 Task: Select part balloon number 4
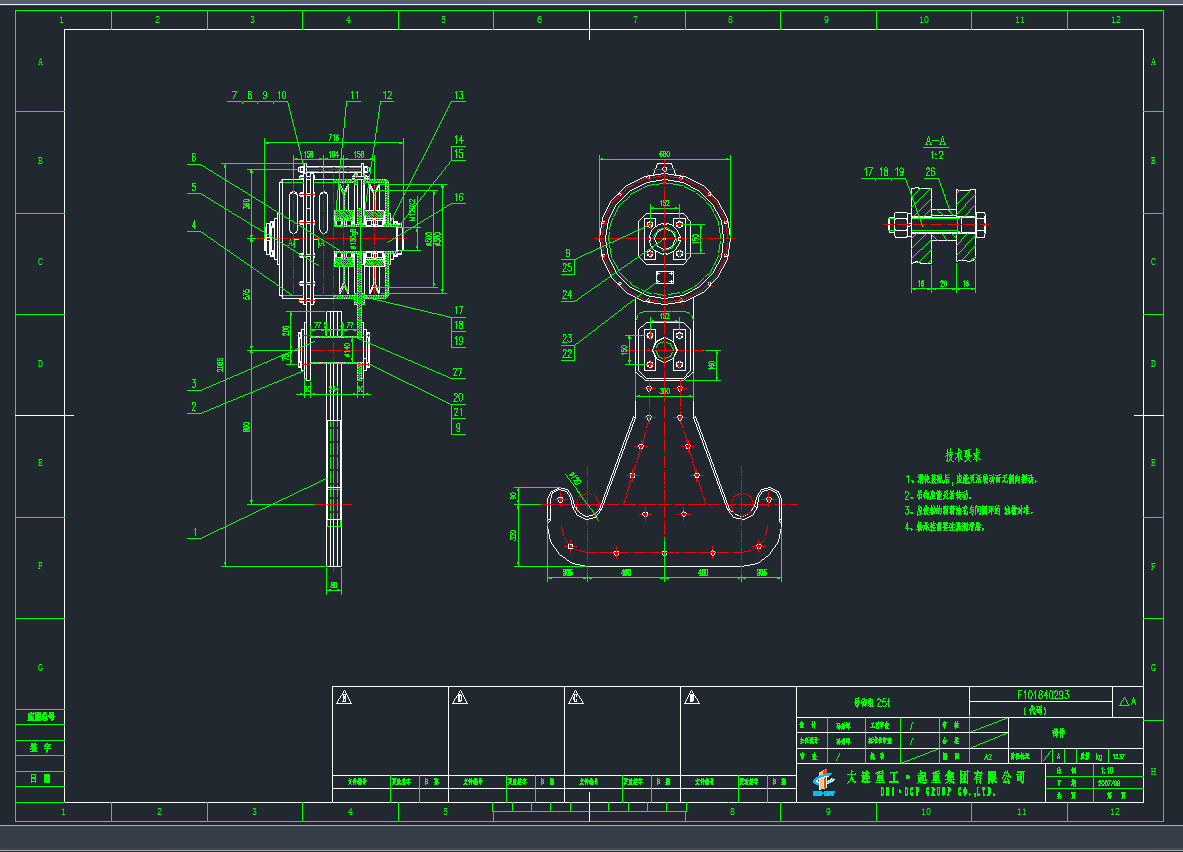click(x=194, y=225)
